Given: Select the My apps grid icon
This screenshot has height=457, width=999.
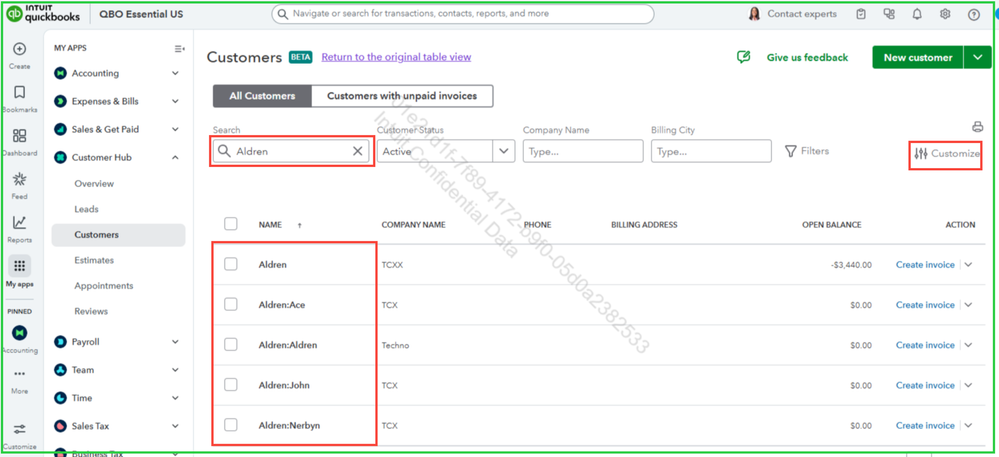Looking at the screenshot, I should click(19, 266).
